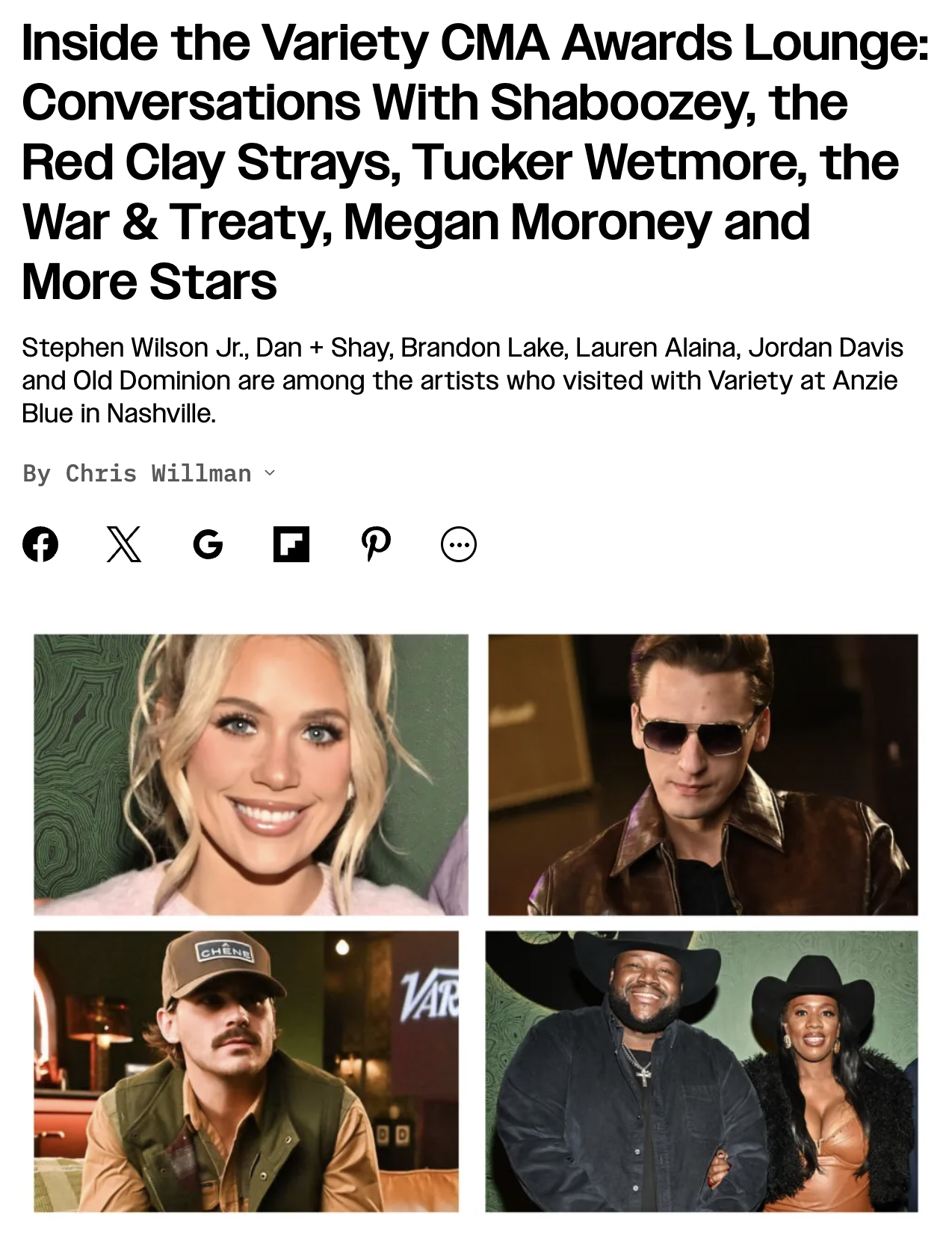Click the Google share icon

[x=208, y=544]
